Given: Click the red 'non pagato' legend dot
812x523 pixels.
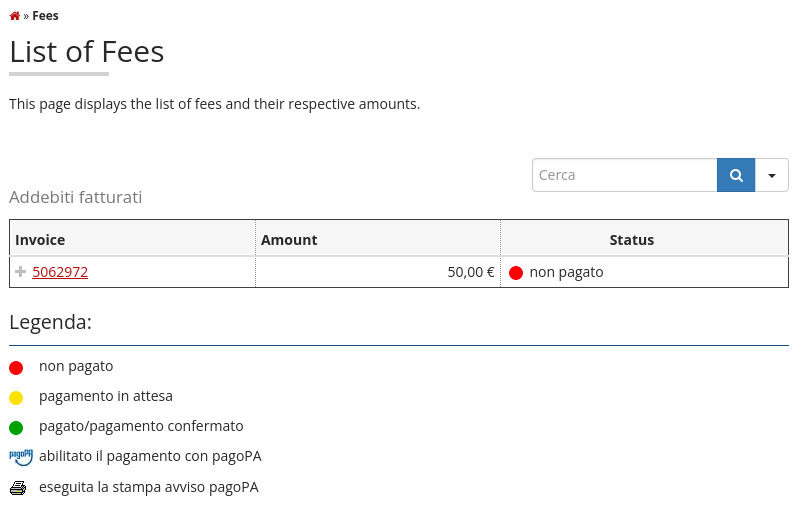Looking at the screenshot, I should coord(16,367).
